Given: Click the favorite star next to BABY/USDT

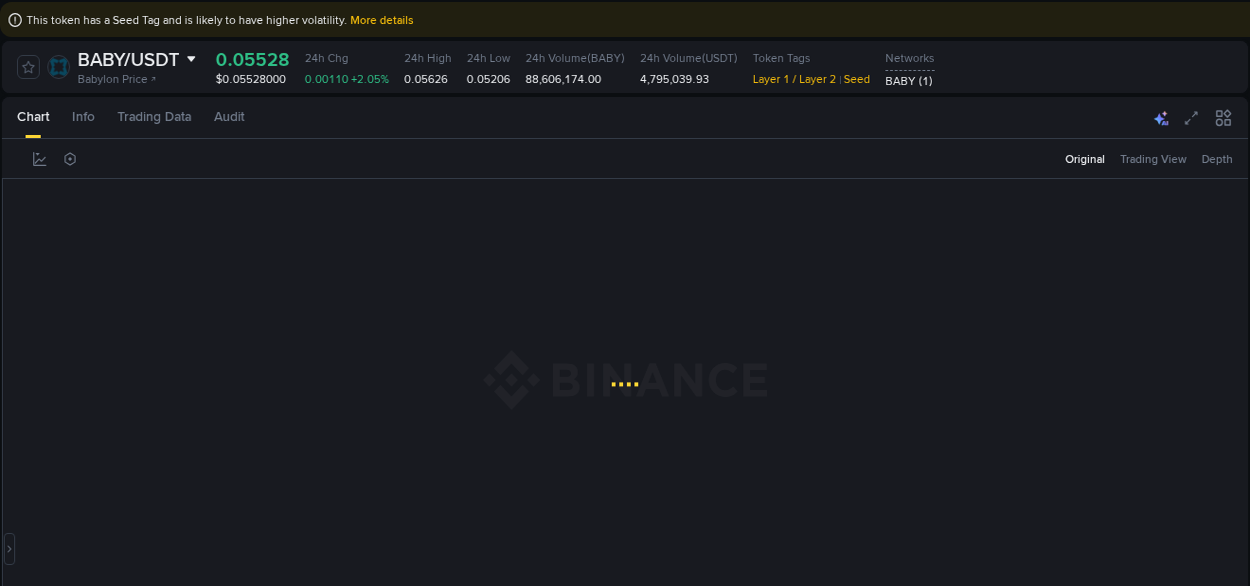Looking at the screenshot, I should [x=28, y=67].
